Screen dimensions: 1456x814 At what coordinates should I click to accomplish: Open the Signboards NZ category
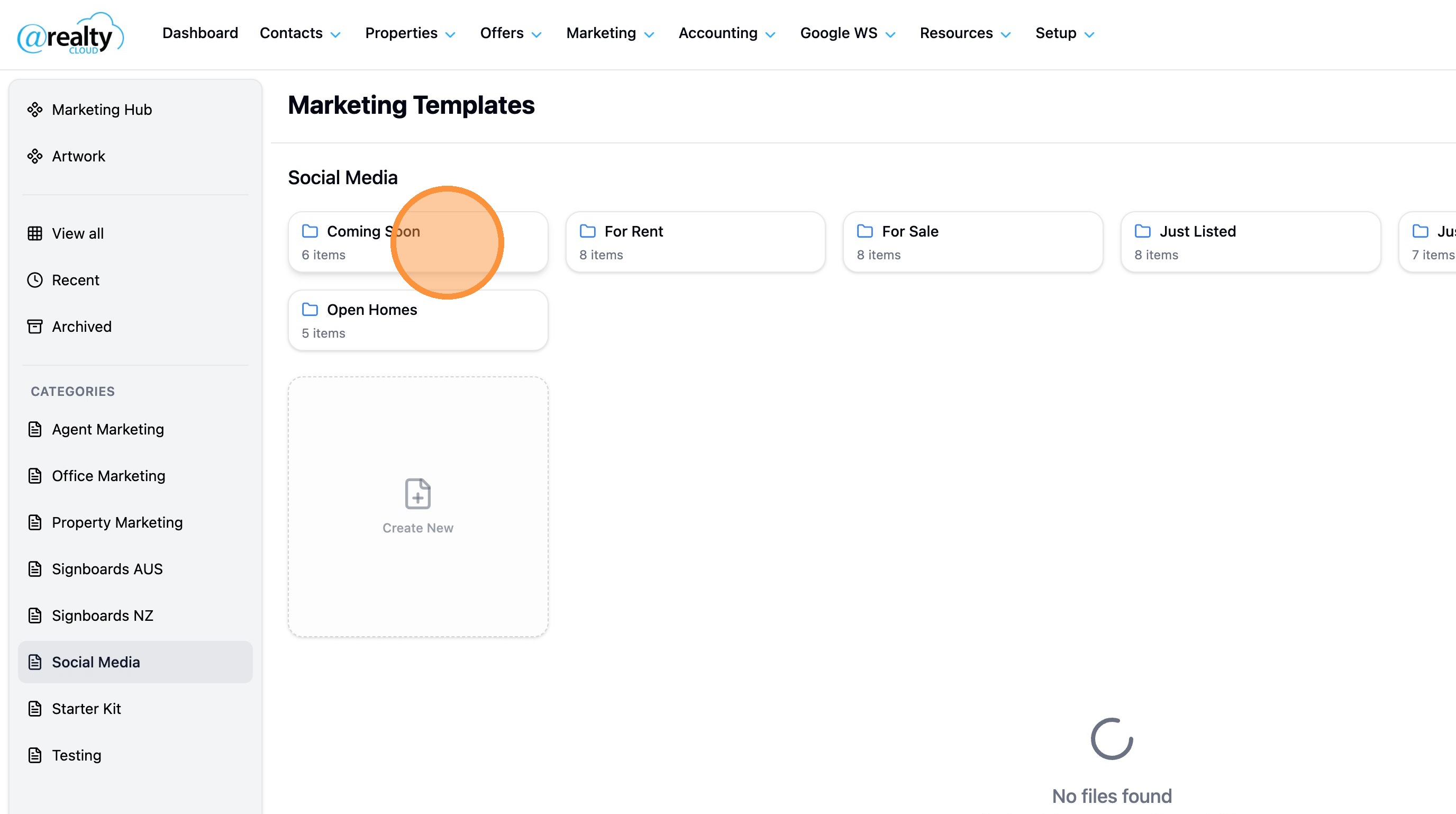coord(135,616)
